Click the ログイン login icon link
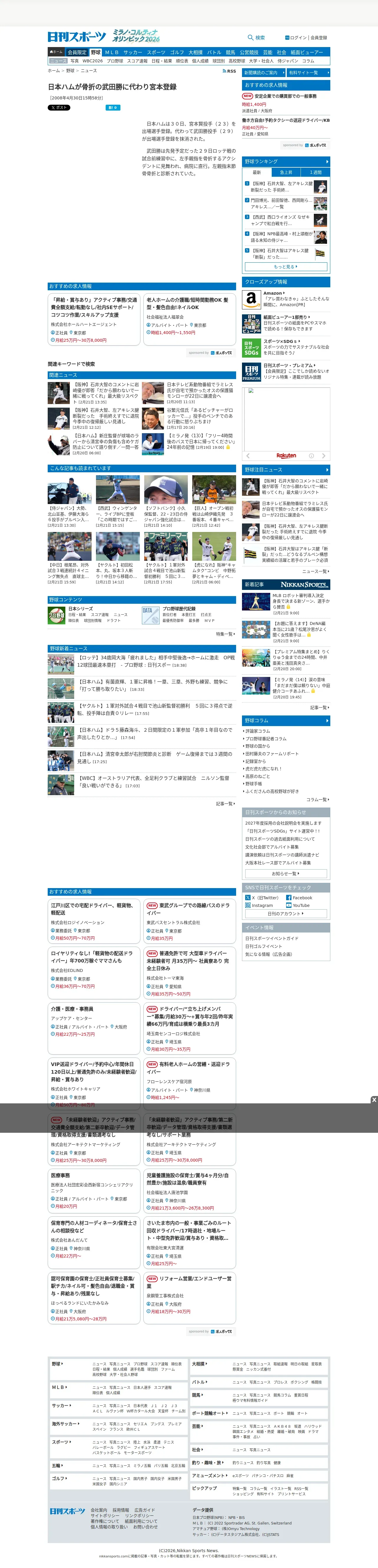378x1568 pixels. tap(296, 38)
